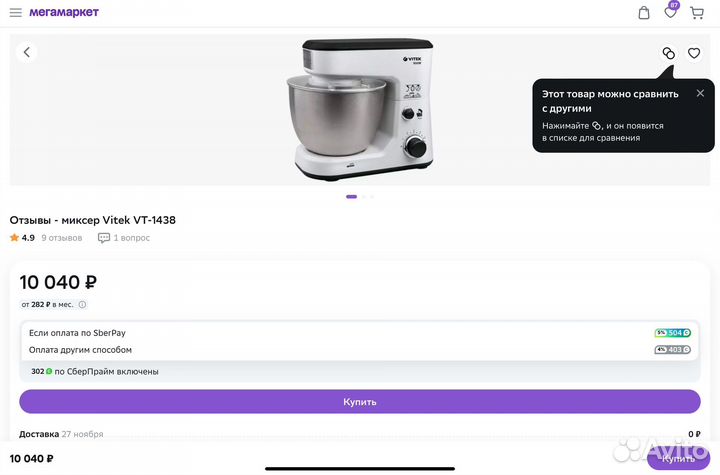Go back with the arrow button
720x475 pixels.
27,52
